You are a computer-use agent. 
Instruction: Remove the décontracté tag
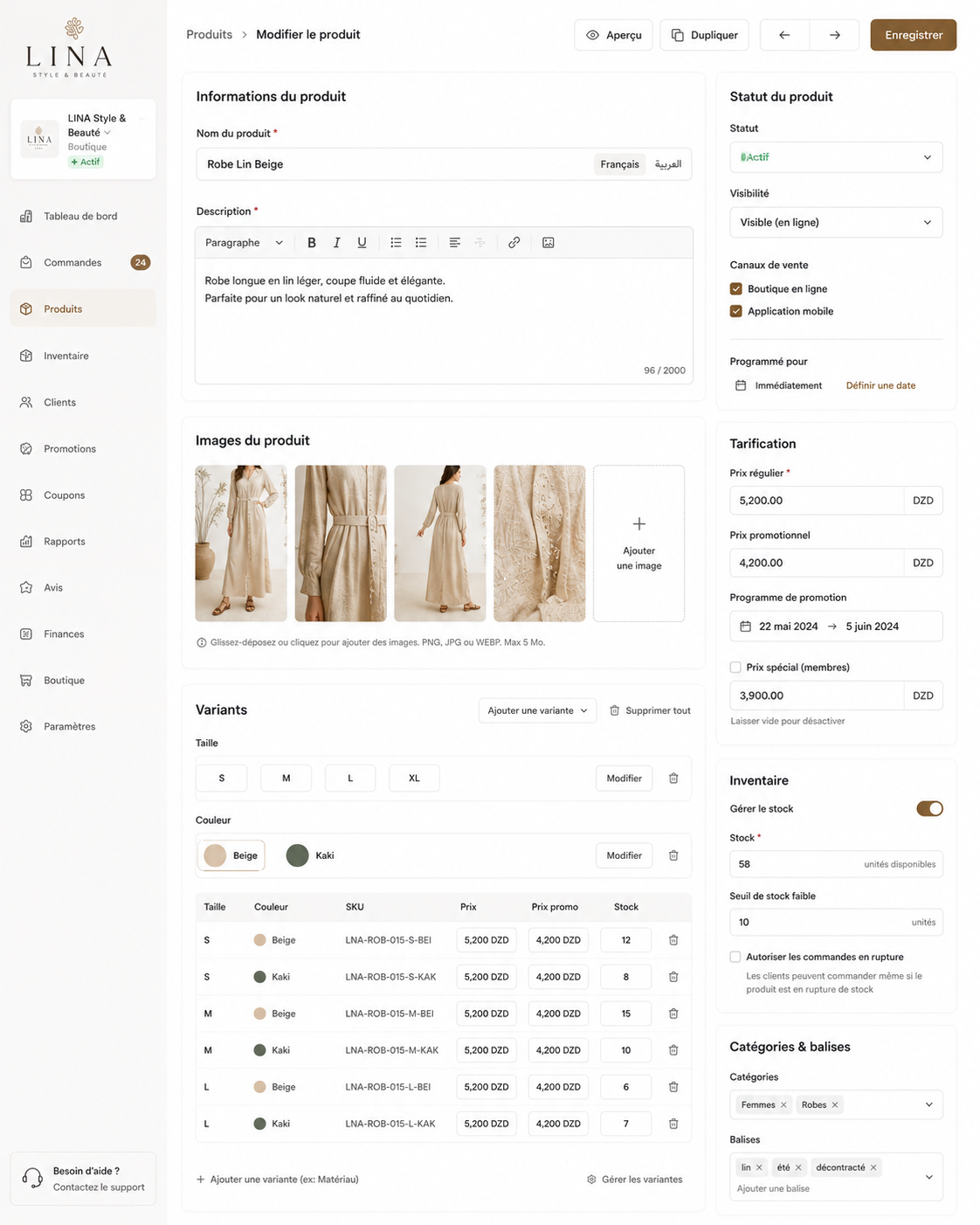coord(873,1167)
